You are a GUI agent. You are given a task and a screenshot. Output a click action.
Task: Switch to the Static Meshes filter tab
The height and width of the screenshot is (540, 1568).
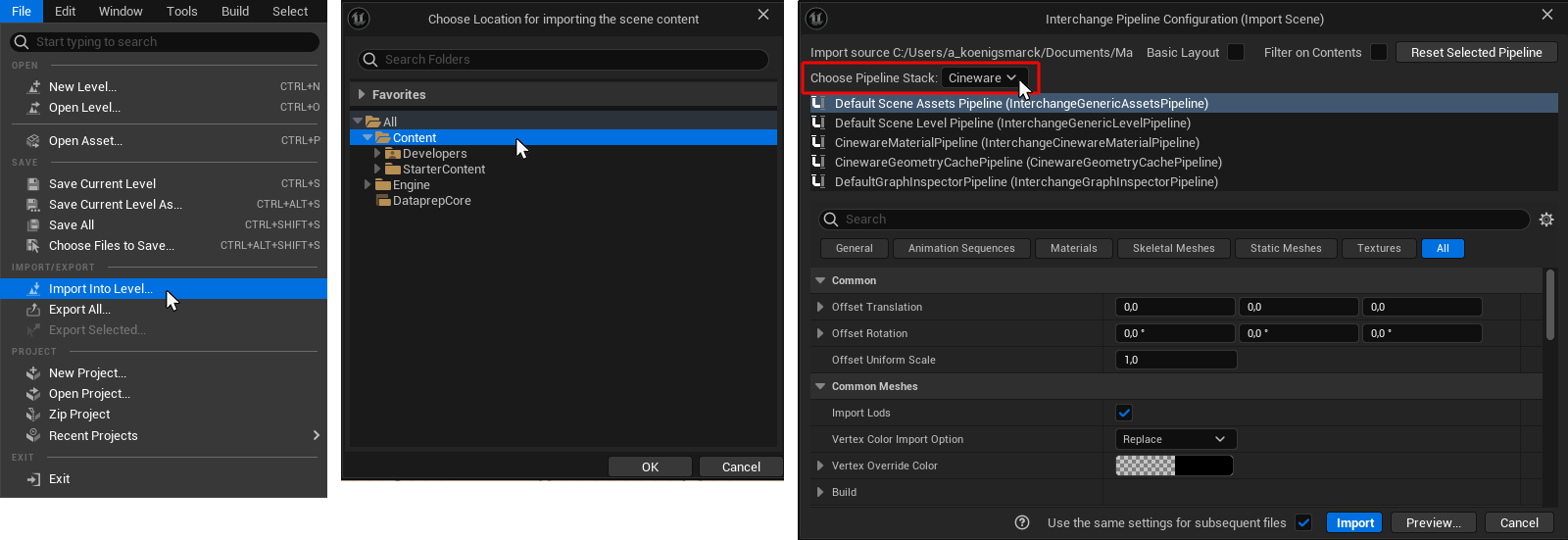coord(1285,249)
